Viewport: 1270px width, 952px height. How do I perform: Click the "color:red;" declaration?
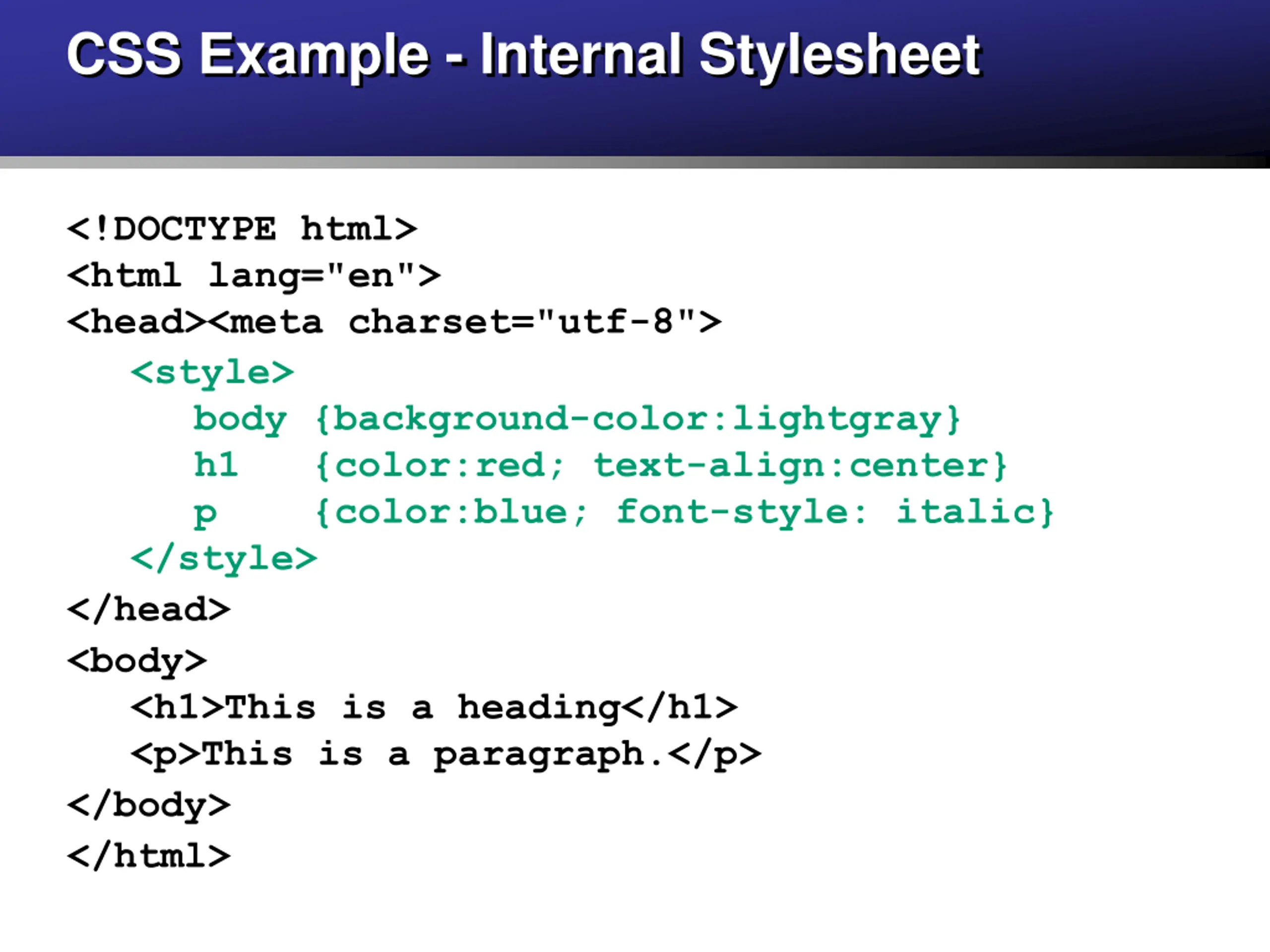[x=449, y=466]
